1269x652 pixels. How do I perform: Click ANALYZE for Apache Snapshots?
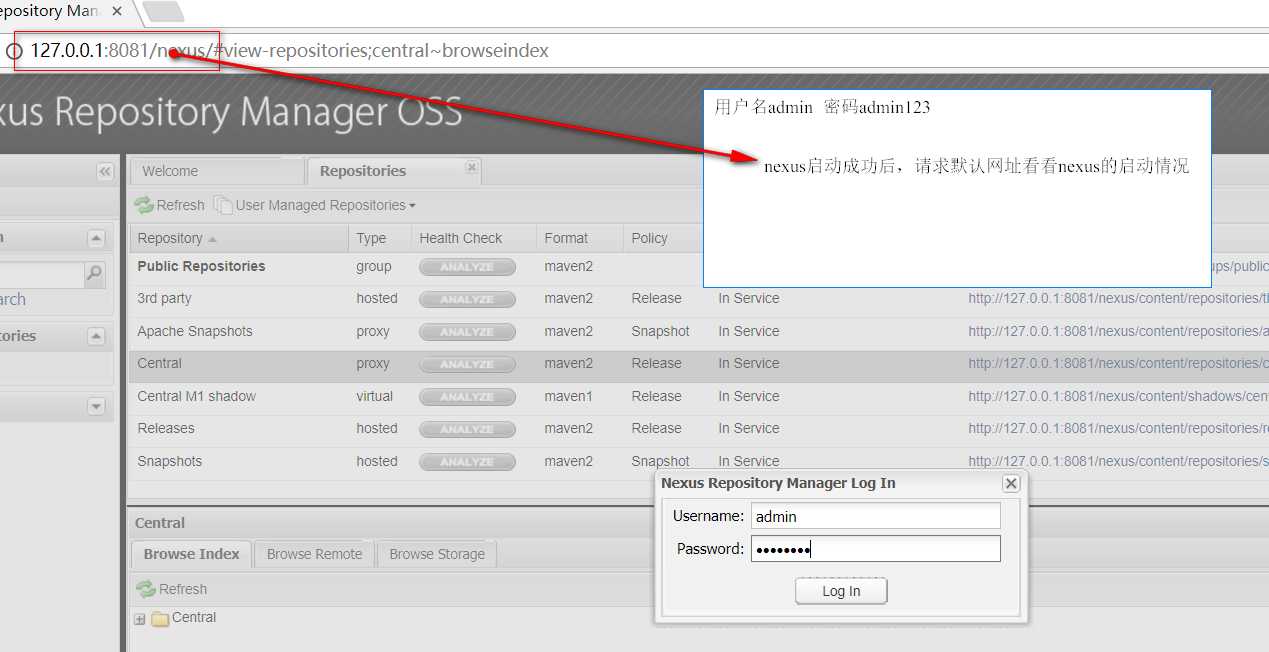click(x=467, y=332)
